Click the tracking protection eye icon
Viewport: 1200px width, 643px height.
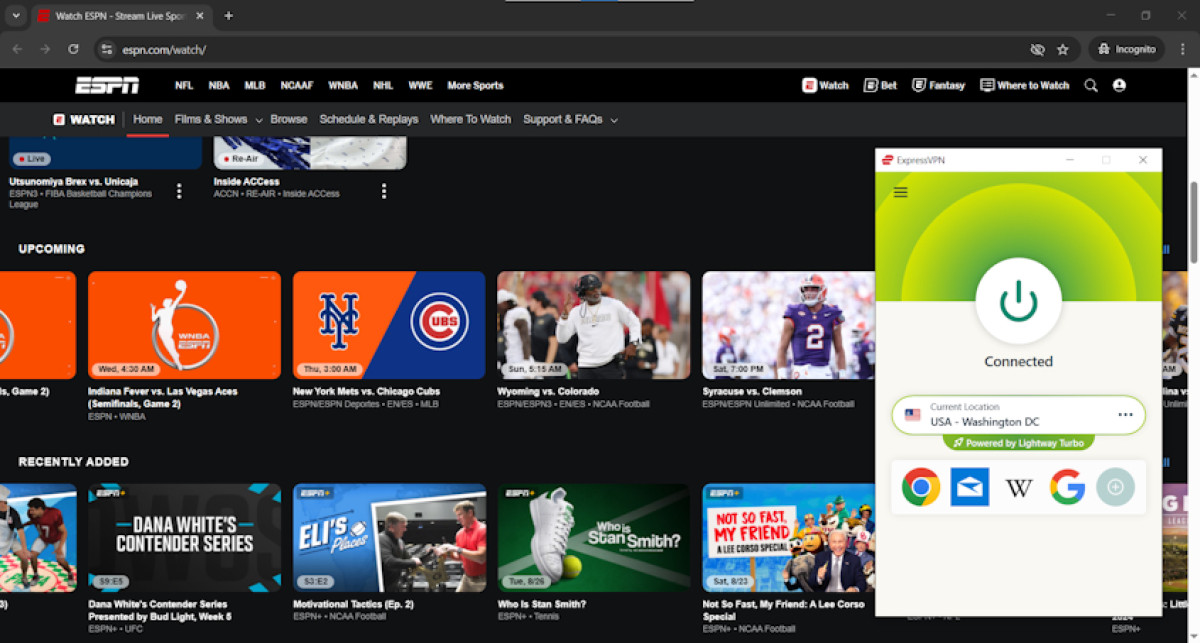coord(1037,49)
